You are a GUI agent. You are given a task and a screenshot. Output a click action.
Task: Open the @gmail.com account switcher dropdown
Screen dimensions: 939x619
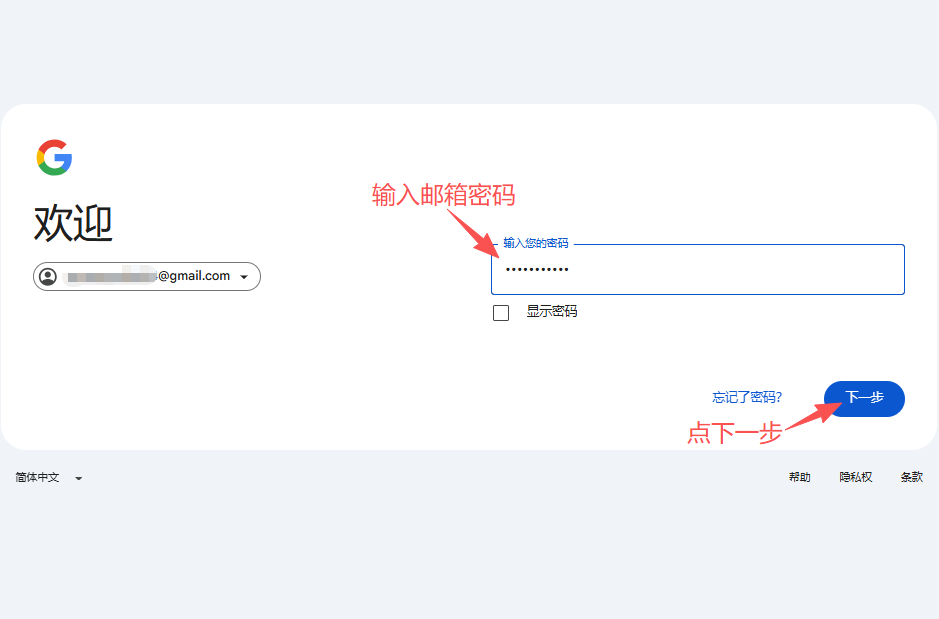[147, 277]
